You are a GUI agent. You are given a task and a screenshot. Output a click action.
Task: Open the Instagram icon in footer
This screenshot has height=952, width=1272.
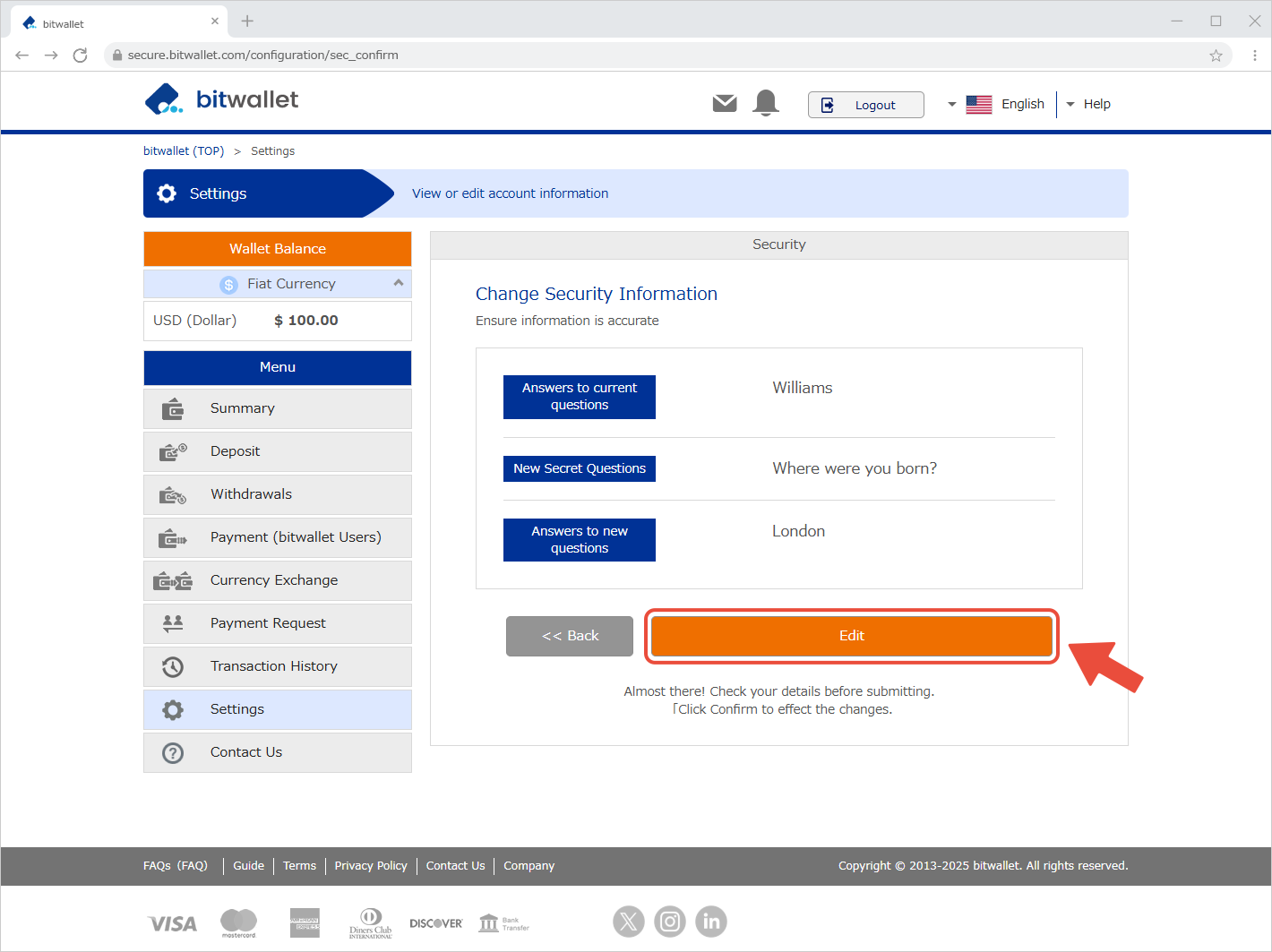[x=670, y=921]
